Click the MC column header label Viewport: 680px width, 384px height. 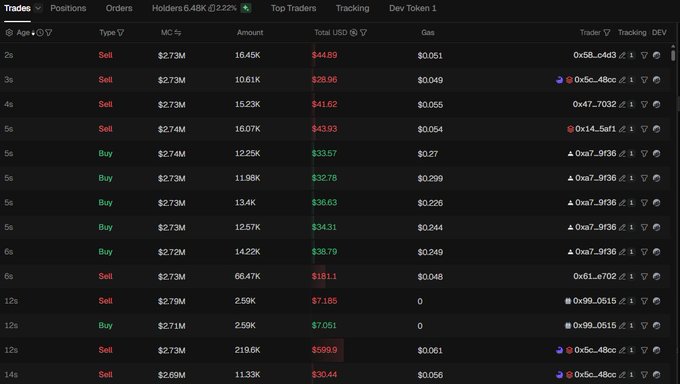pyautogui.click(x=167, y=33)
